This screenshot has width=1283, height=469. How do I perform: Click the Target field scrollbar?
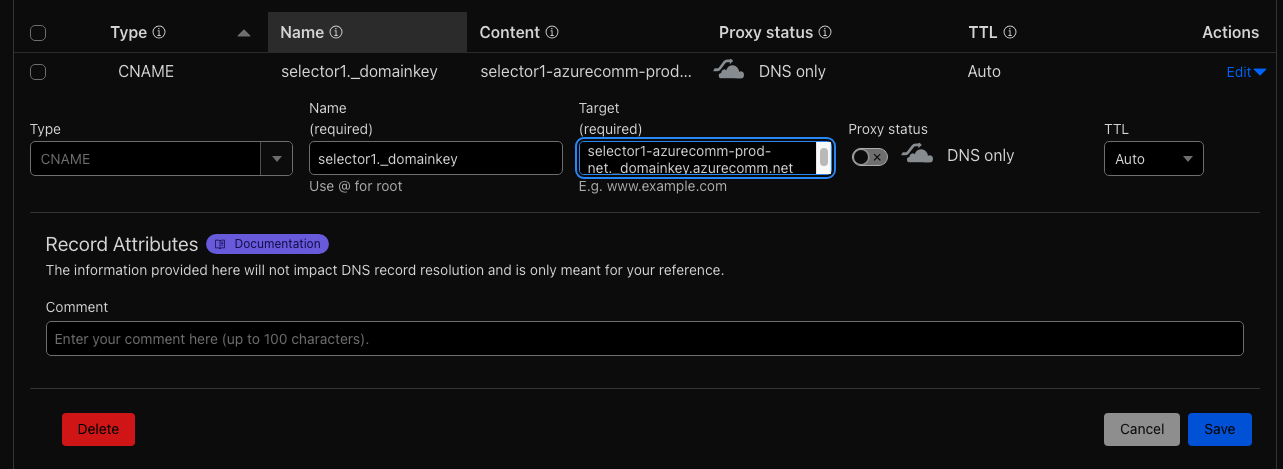tap(824, 156)
